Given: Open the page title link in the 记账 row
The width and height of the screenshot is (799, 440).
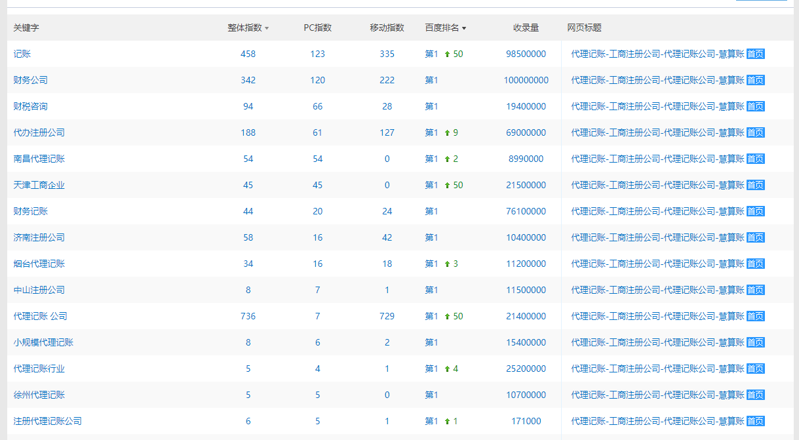Looking at the screenshot, I should tap(657, 54).
